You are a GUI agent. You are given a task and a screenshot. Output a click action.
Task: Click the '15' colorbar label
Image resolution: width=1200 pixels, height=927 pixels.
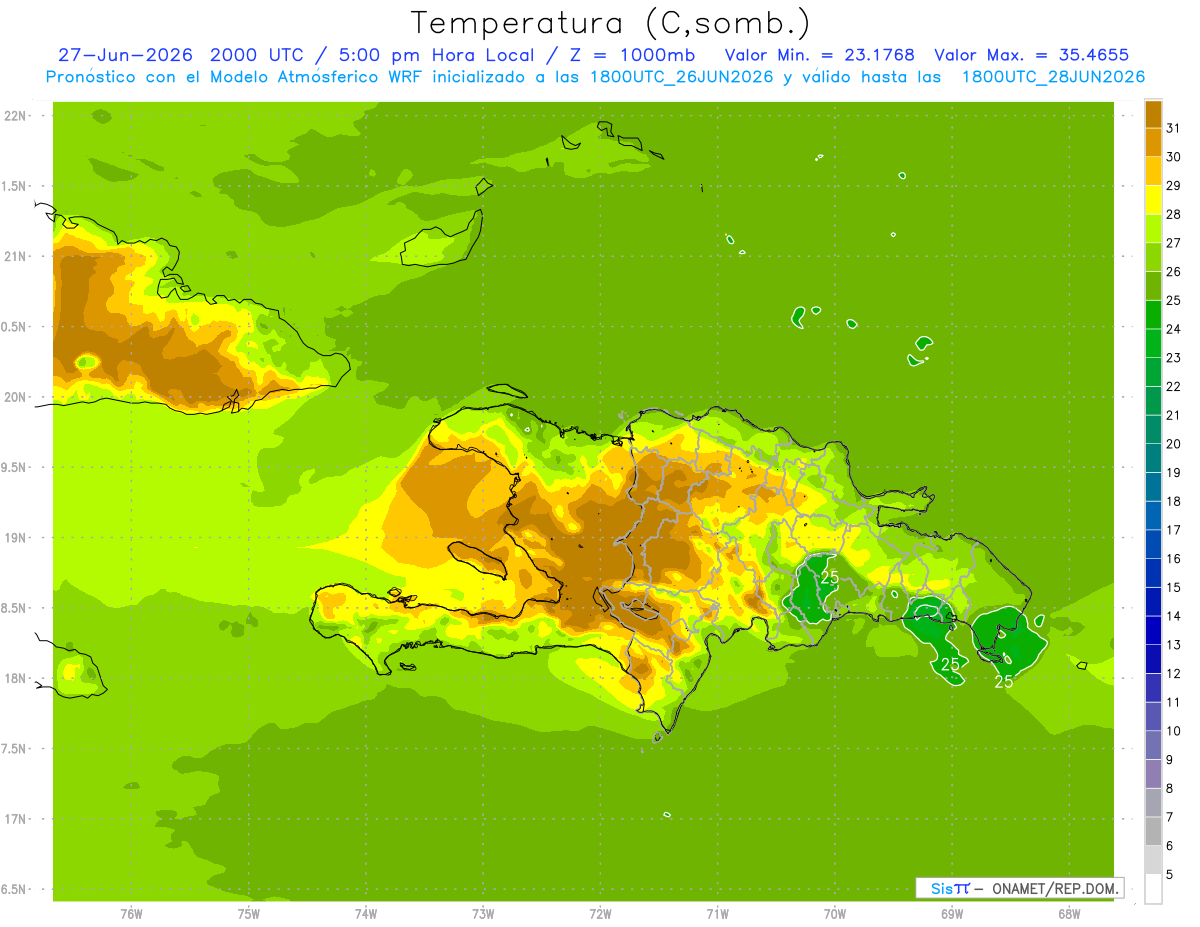[x=1173, y=587]
